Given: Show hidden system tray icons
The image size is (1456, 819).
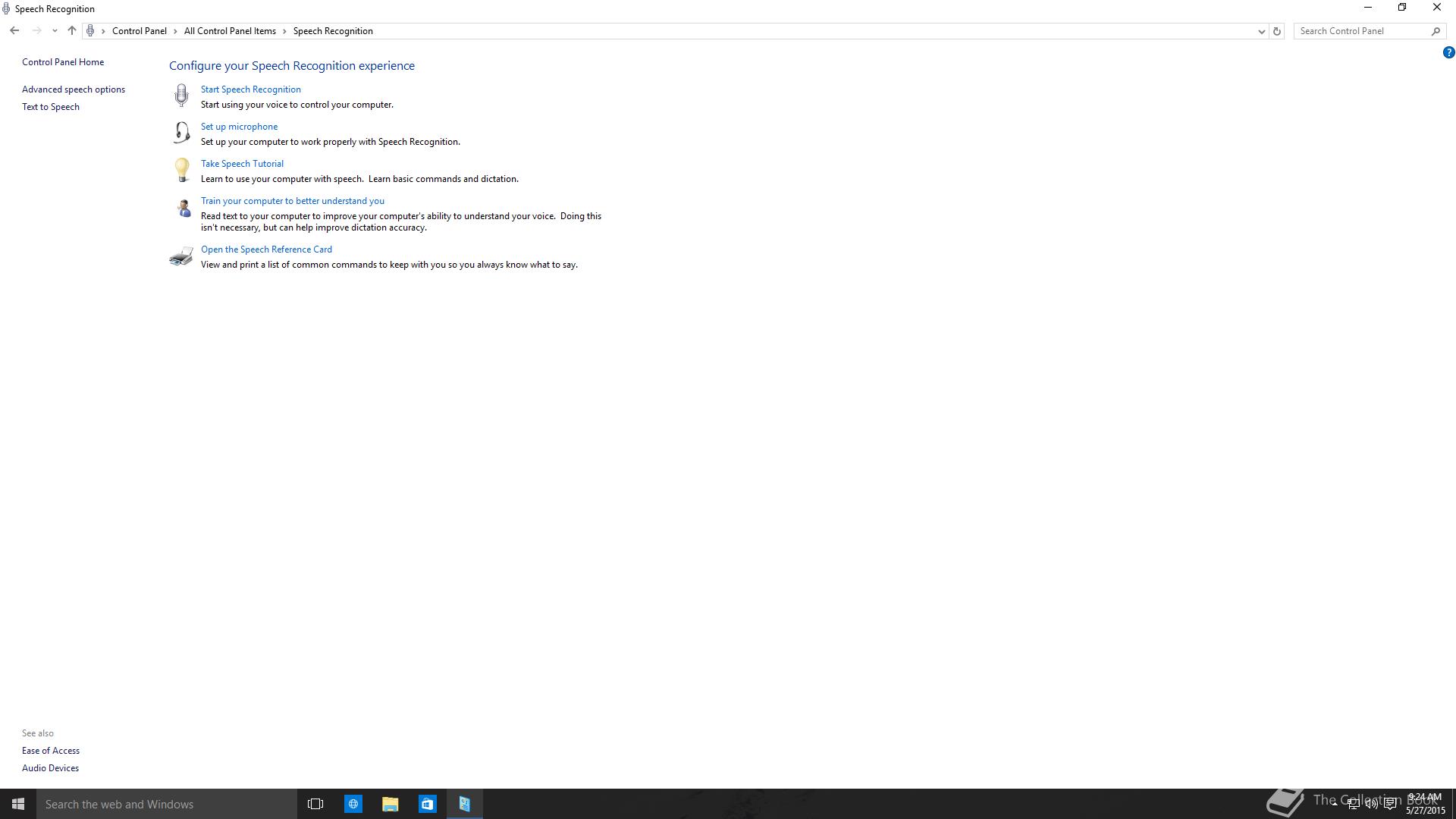Looking at the screenshot, I should (1335, 804).
